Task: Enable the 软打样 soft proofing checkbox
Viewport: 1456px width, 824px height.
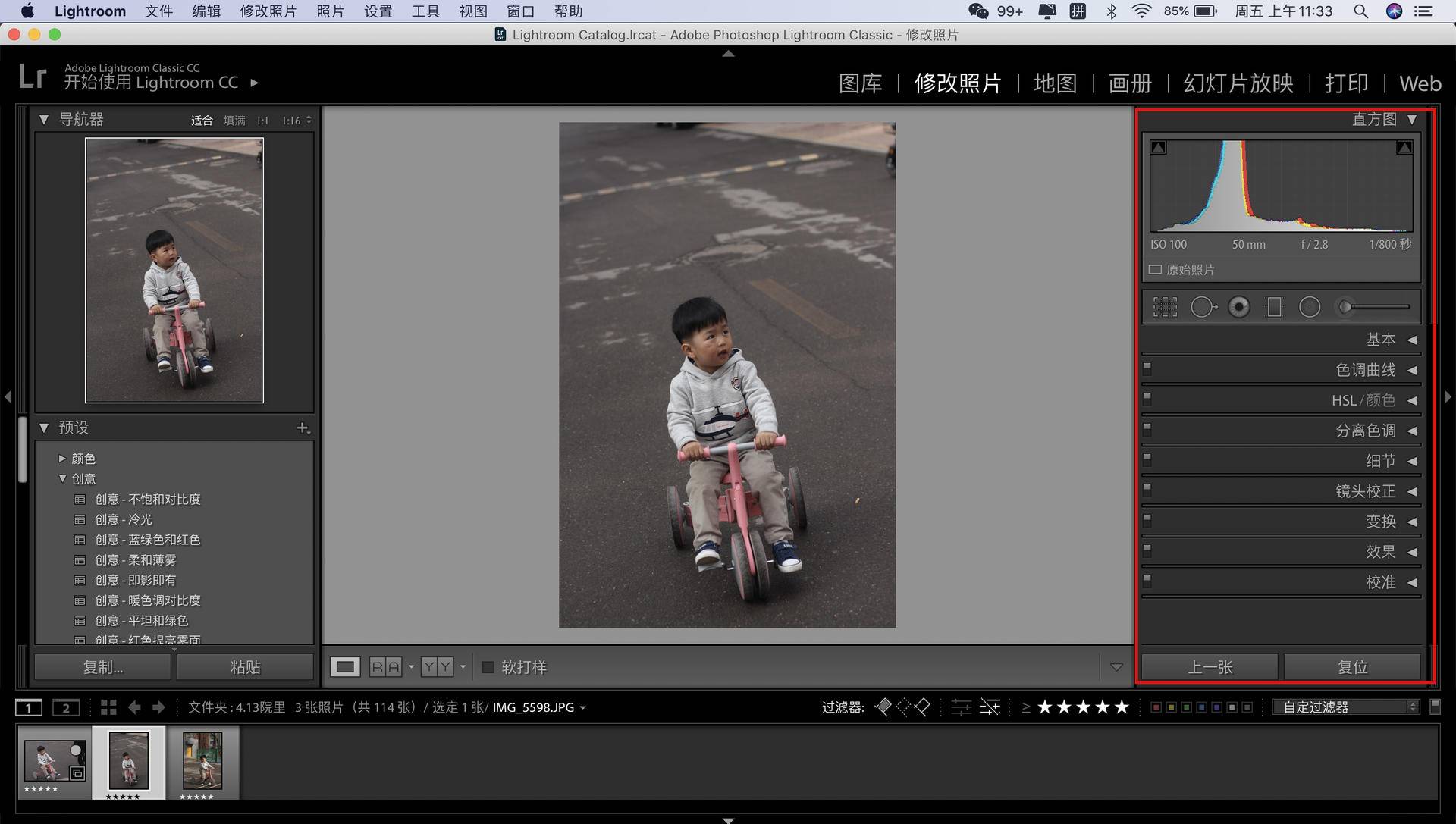Action: 488,667
